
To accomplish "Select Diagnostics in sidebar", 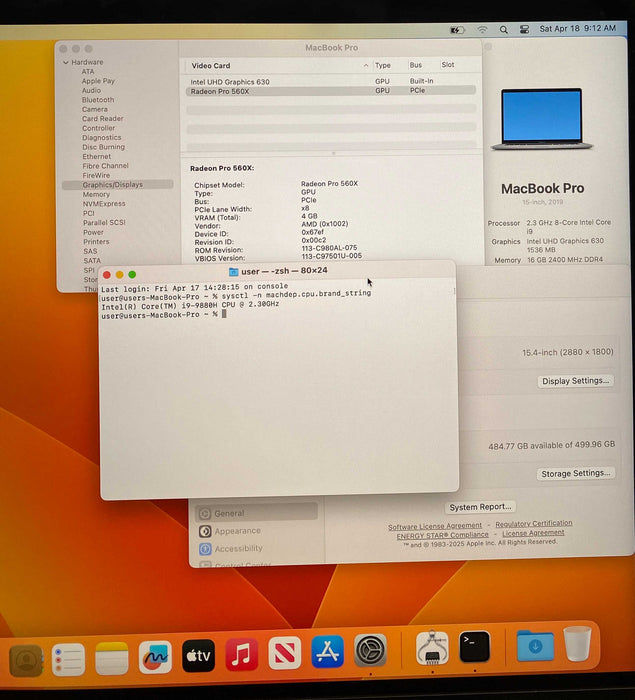I will click(101, 137).
